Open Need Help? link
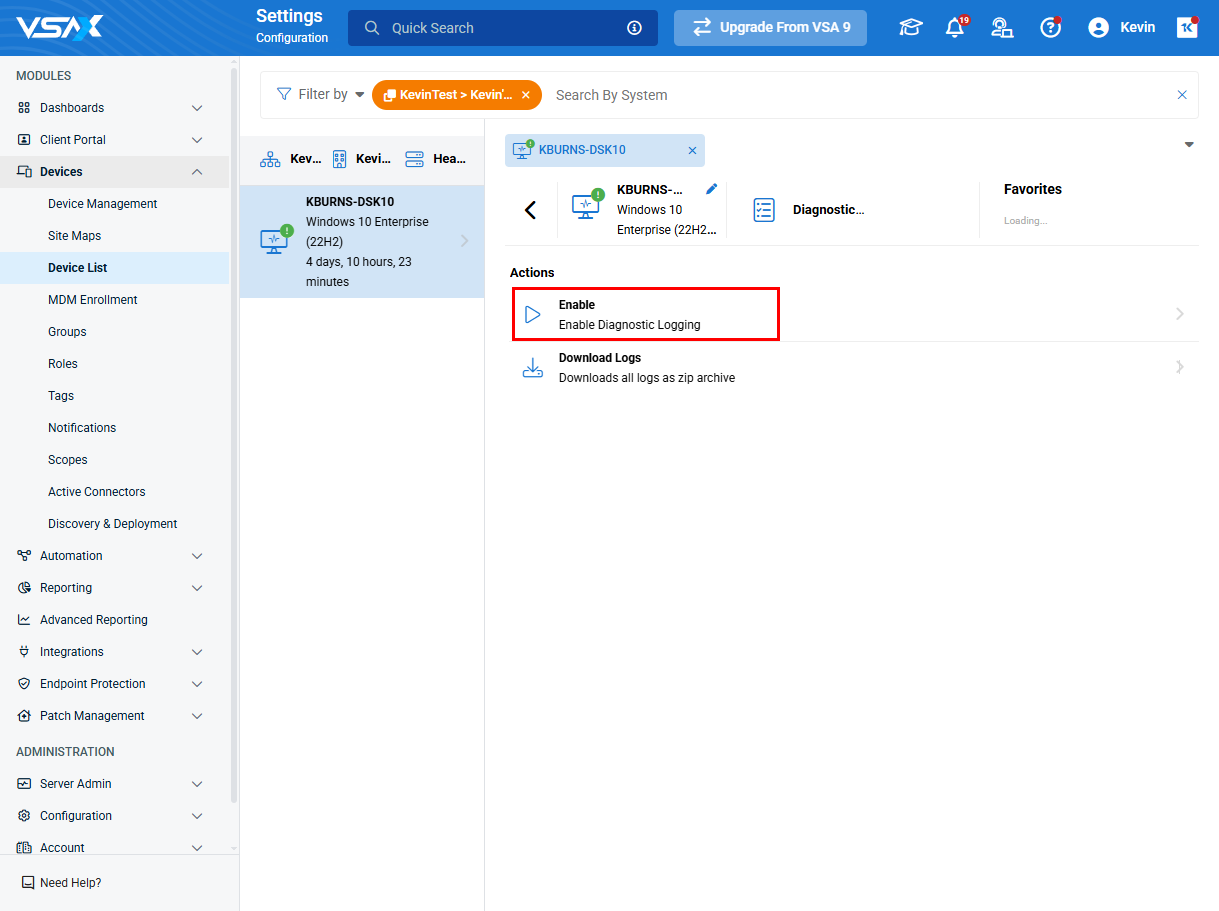 (x=71, y=883)
